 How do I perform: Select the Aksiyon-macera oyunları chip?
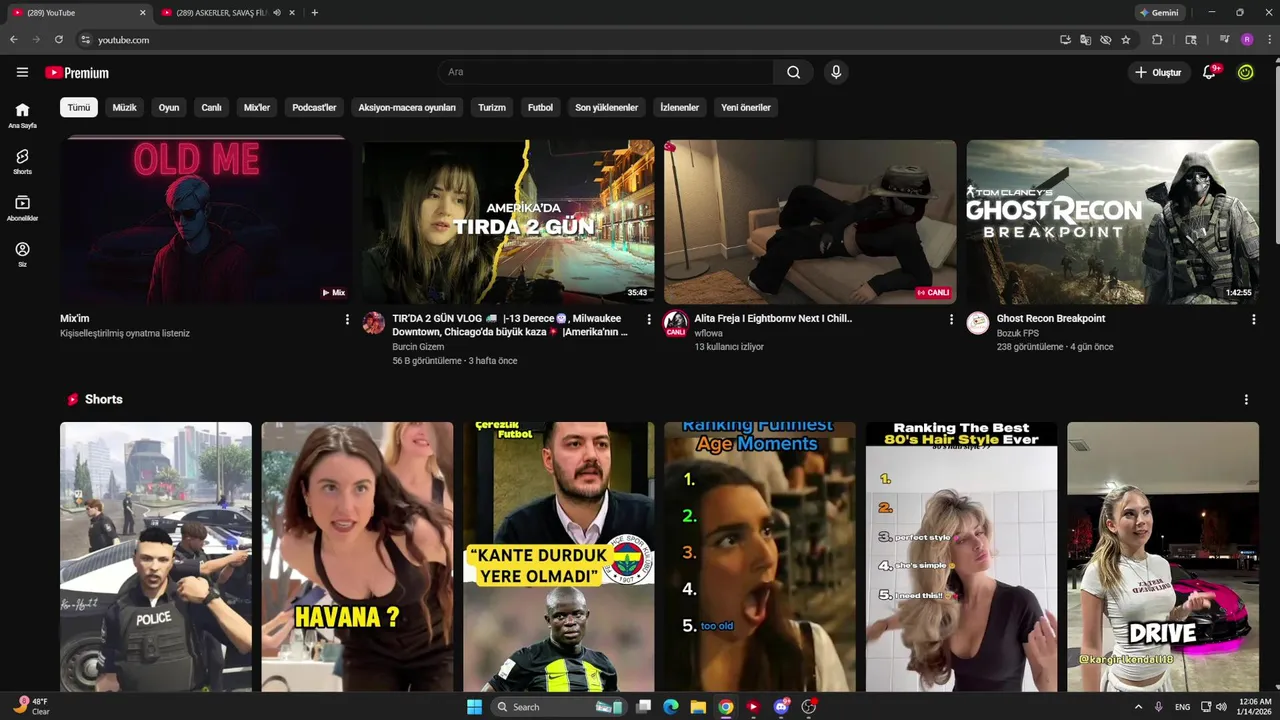click(x=407, y=107)
